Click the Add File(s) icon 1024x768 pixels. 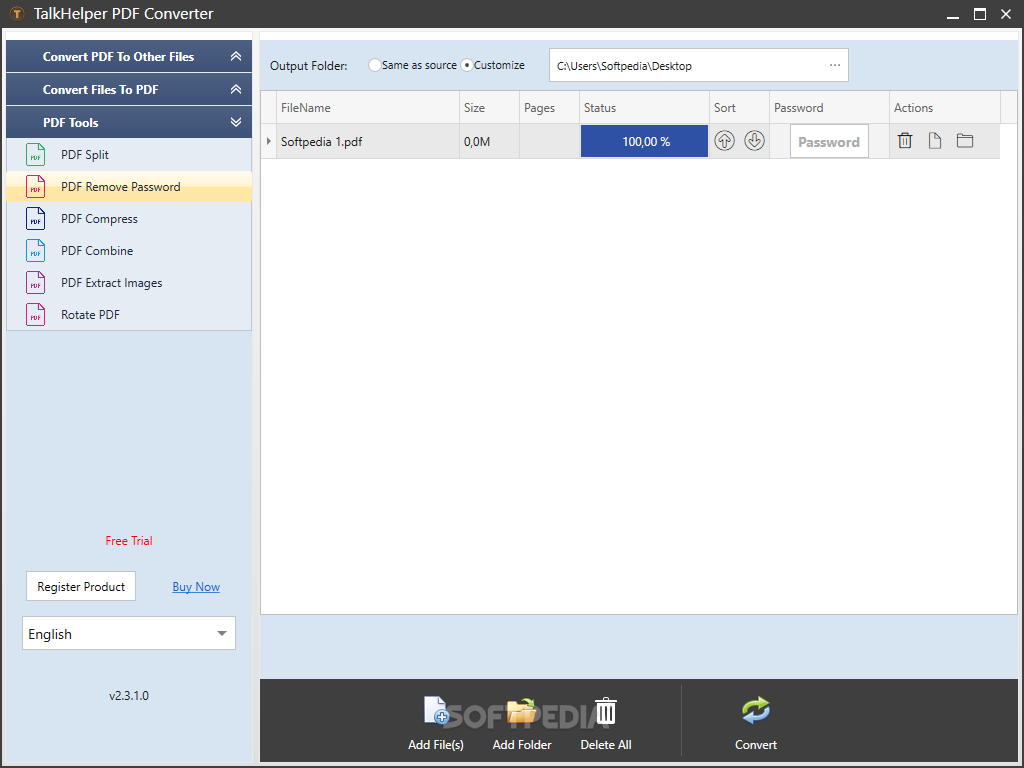[x=436, y=711]
